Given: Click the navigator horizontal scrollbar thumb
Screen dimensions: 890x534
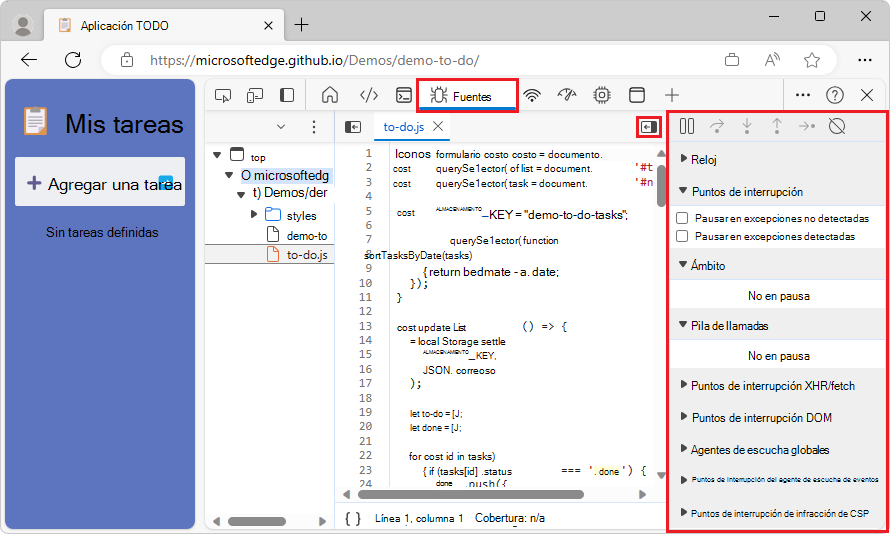Looking at the screenshot, I should [257, 521].
